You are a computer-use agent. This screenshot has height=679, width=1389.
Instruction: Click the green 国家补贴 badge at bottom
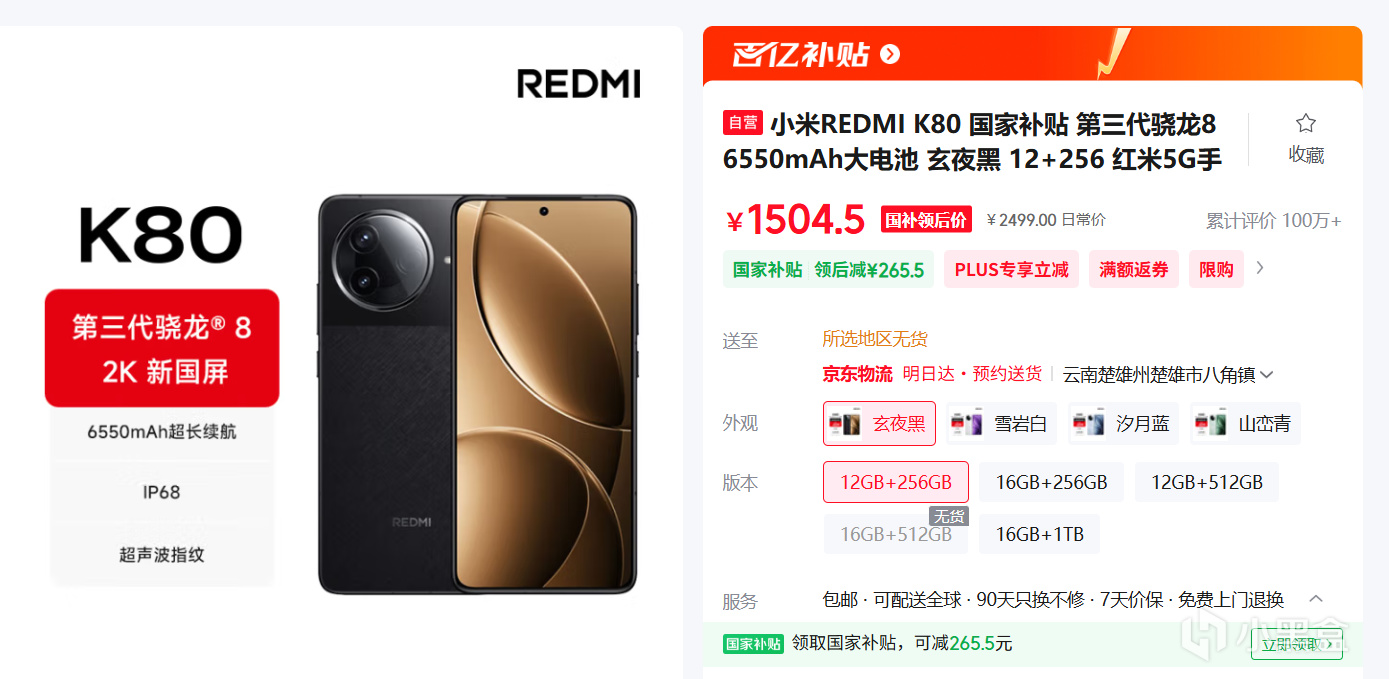[x=752, y=644]
